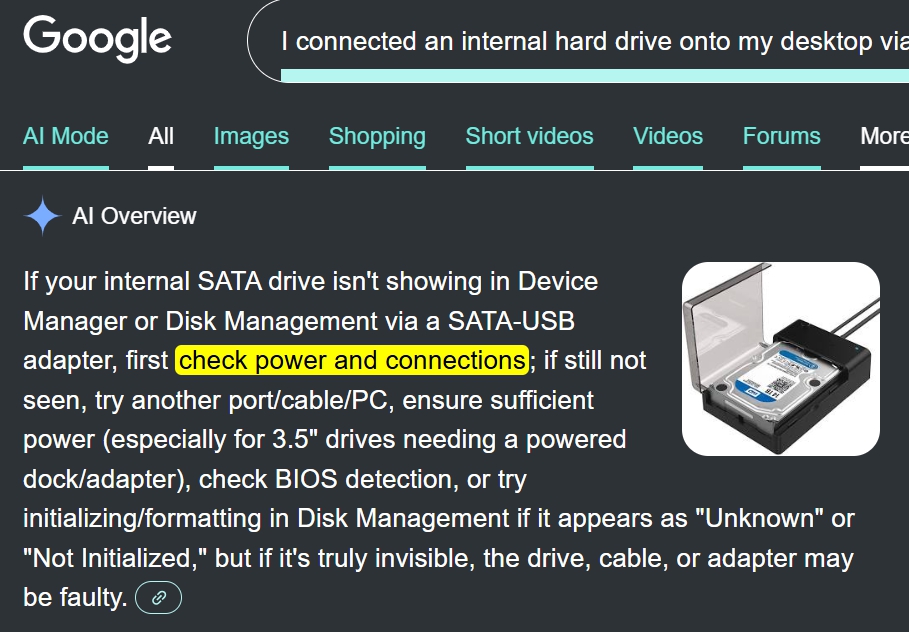Go to the Shopping tab
This screenshot has height=632, width=909.
tap(377, 136)
